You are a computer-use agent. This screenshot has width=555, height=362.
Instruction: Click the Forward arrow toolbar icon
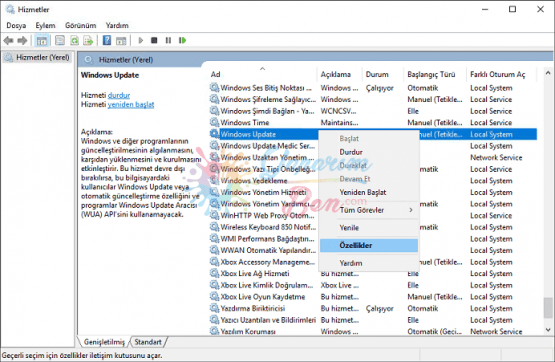pos(22,41)
